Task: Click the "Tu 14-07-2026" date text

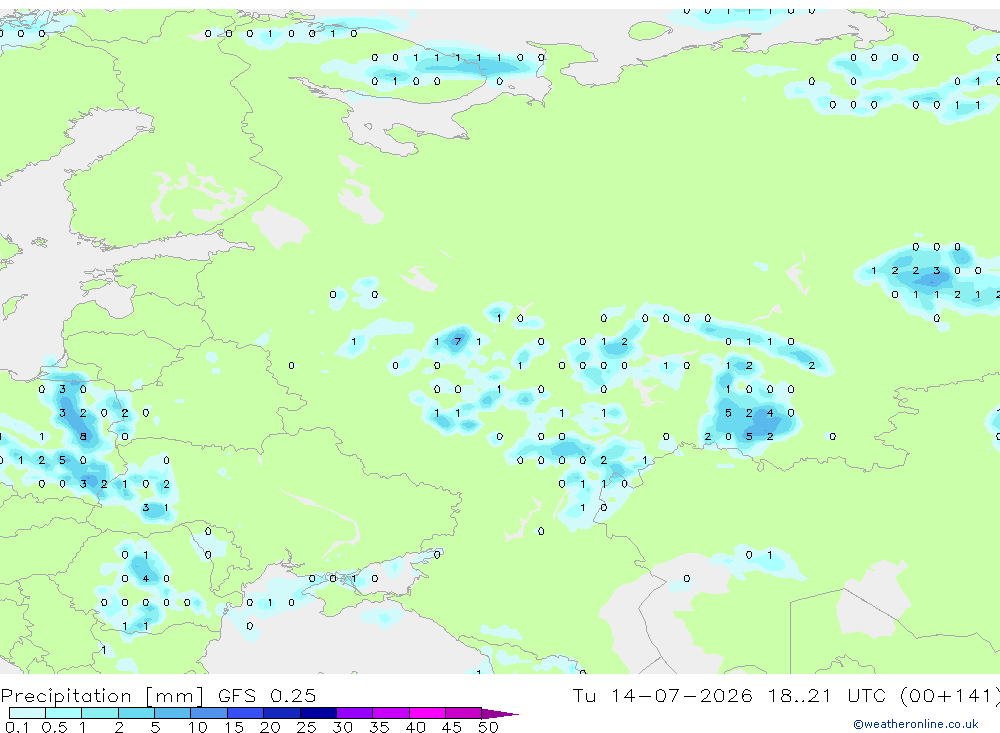Action: coord(662,695)
